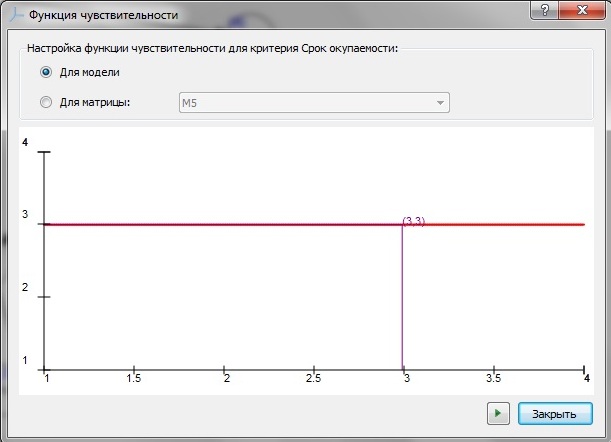Click the question mark help button
This screenshot has height=442, width=611.
point(544,10)
